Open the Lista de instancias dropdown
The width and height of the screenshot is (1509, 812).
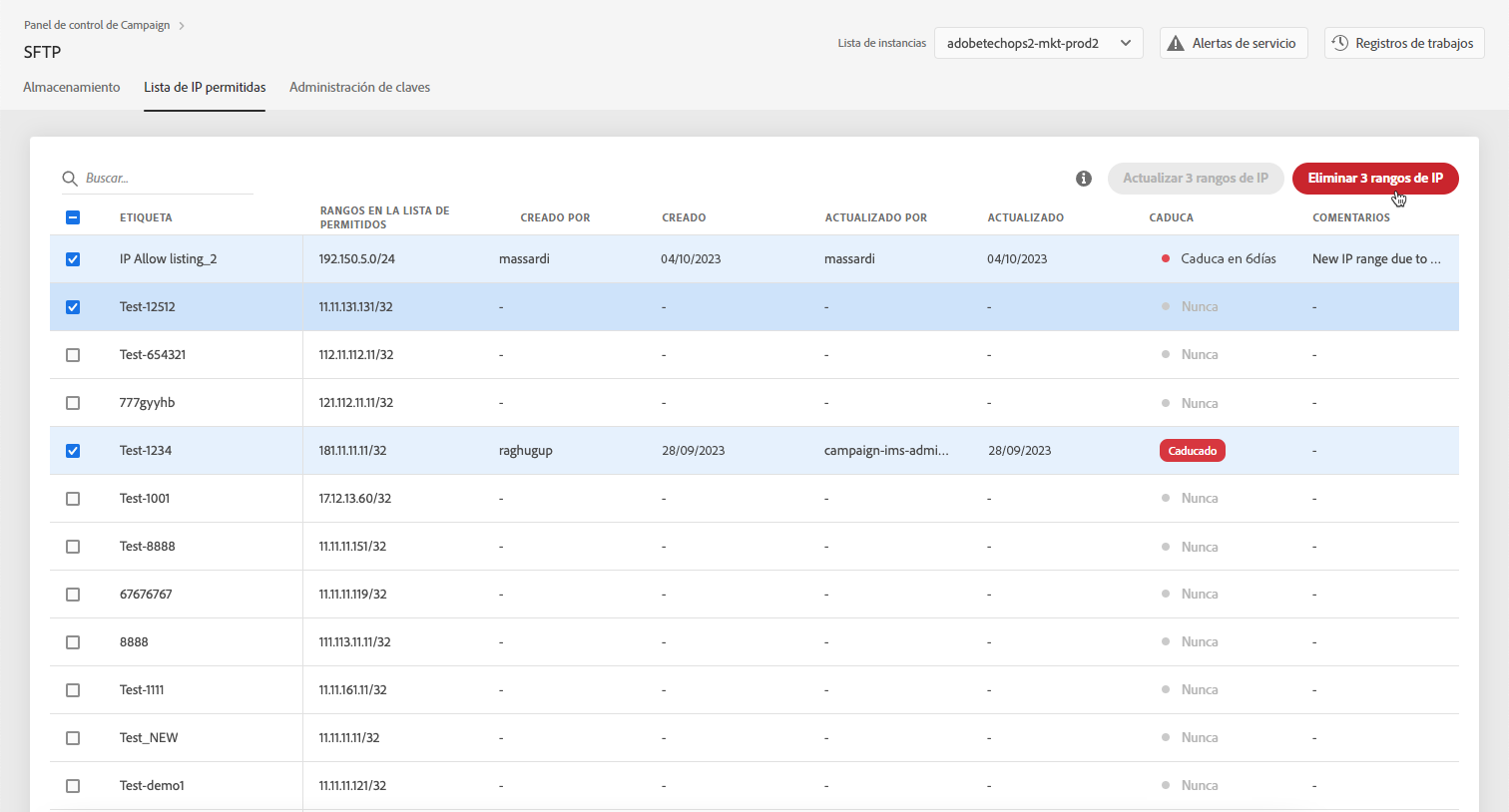click(1038, 43)
